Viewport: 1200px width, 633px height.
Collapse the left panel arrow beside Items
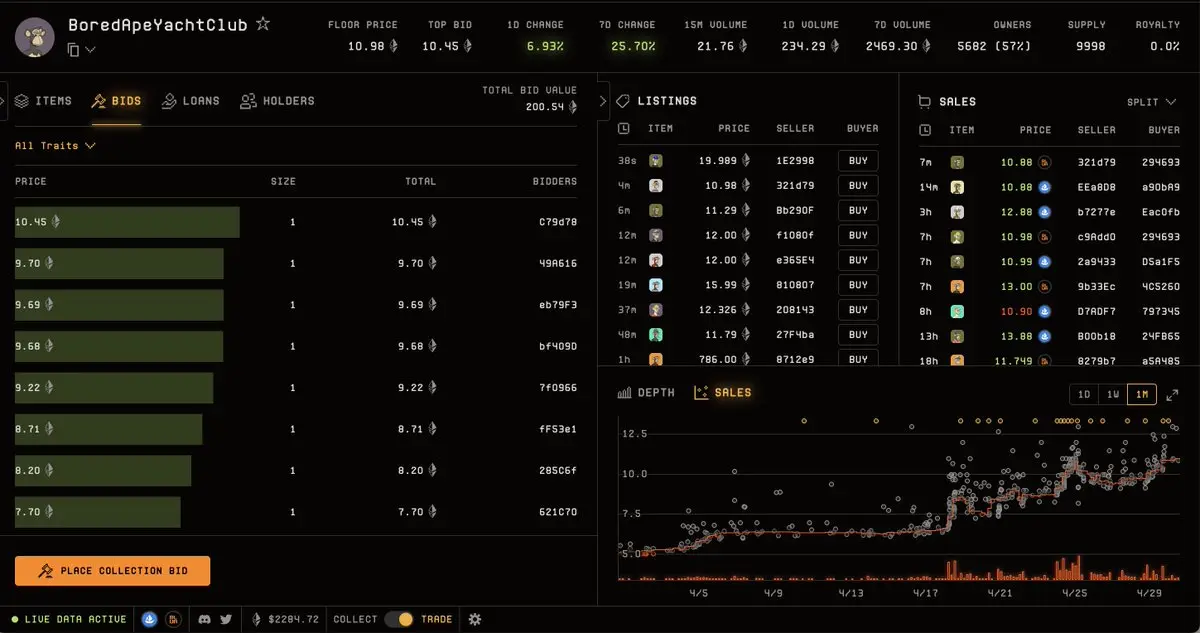tap(4, 101)
